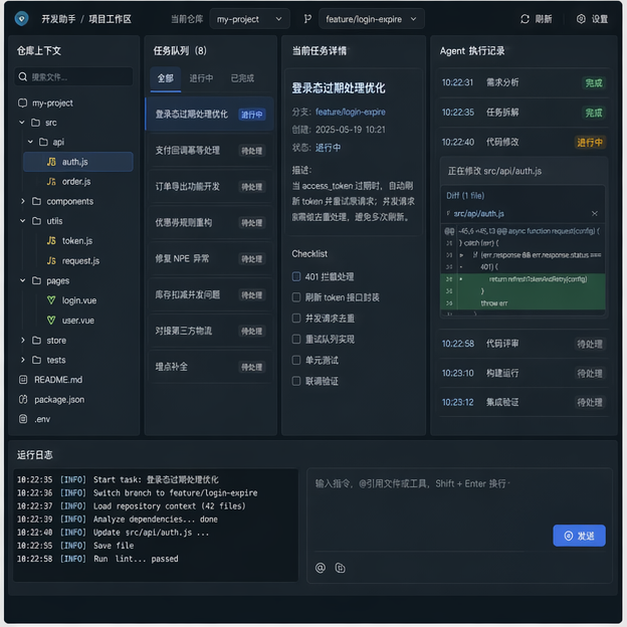The height and width of the screenshot is (627, 627).
Task: Click the JS icon of order.js
Action: (x=51, y=182)
